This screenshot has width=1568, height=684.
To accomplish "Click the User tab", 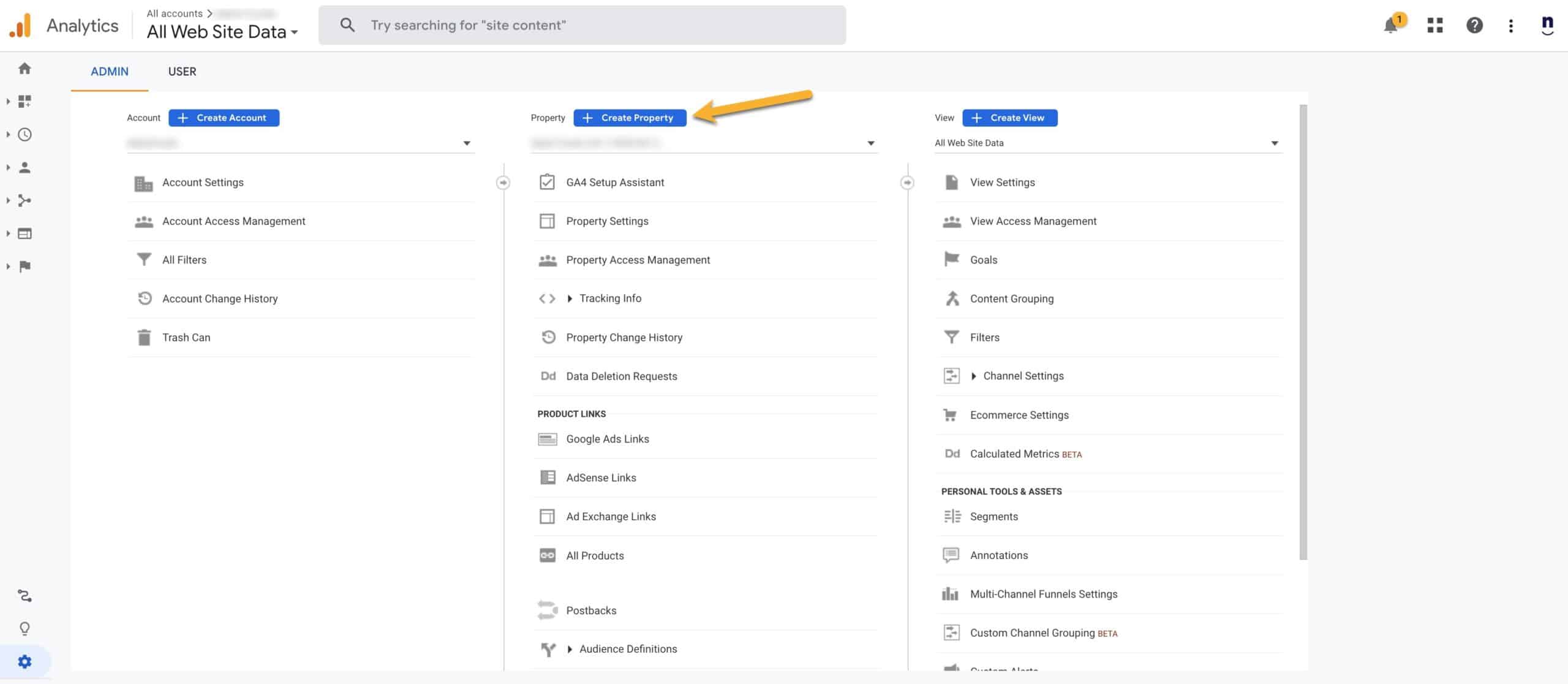I will pyautogui.click(x=181, y=71).
